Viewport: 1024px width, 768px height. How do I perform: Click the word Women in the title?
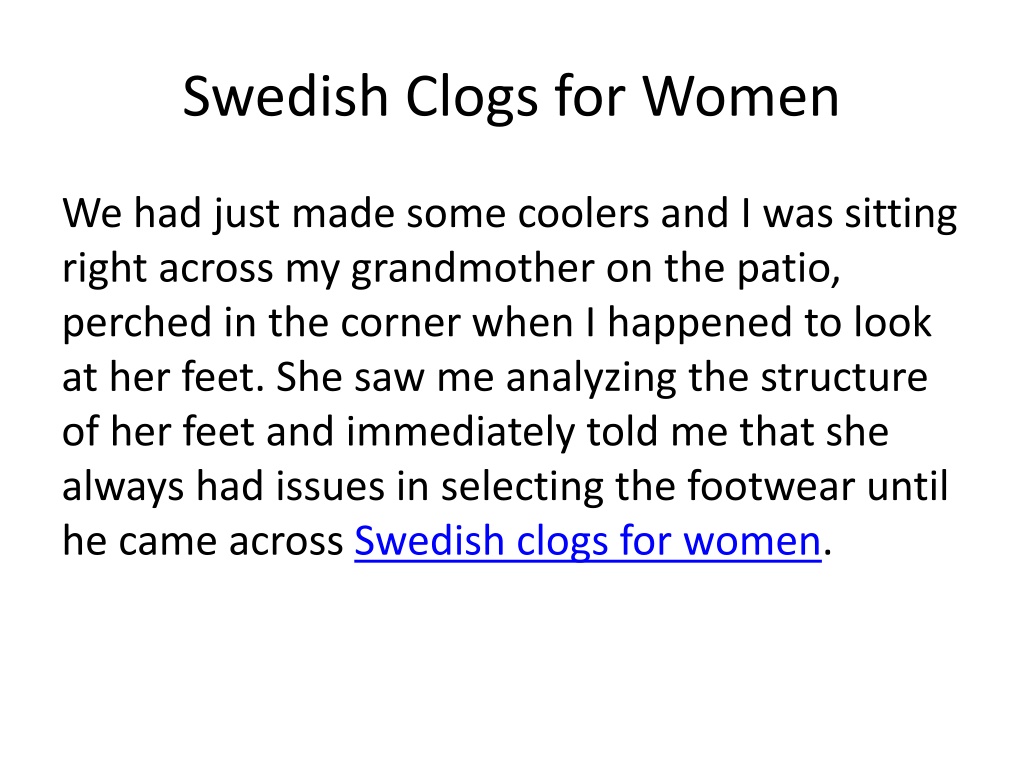(741, 96)
